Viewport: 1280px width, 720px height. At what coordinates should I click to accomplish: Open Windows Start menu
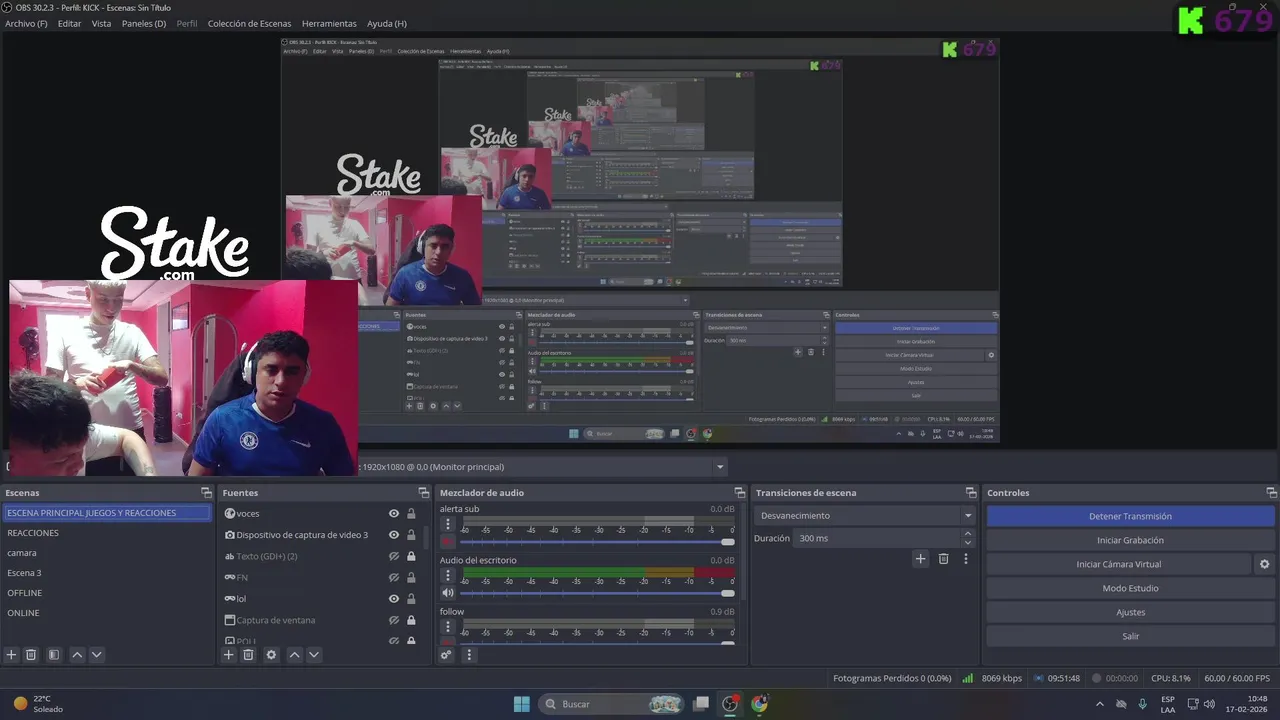pos(521,704)
